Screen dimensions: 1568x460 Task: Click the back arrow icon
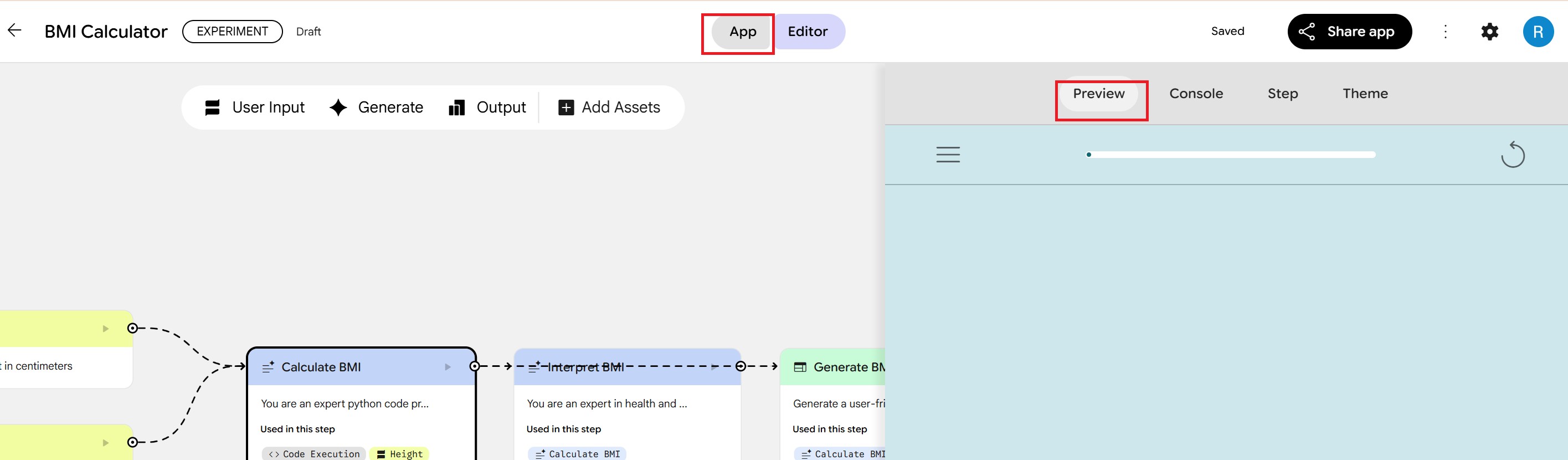pyautogui.click(x=14, y=30)
